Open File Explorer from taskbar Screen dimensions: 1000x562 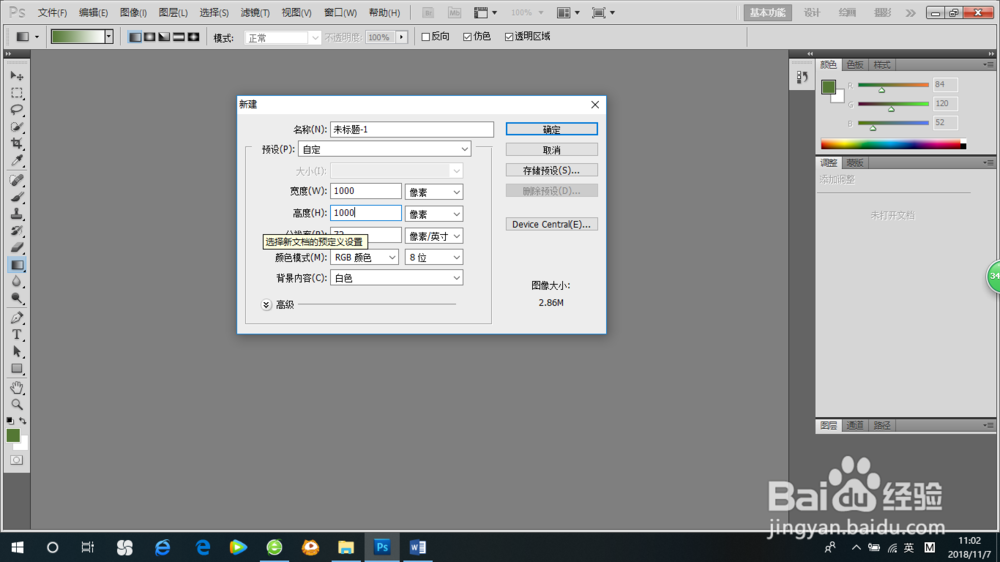click(x=346, y=547)
